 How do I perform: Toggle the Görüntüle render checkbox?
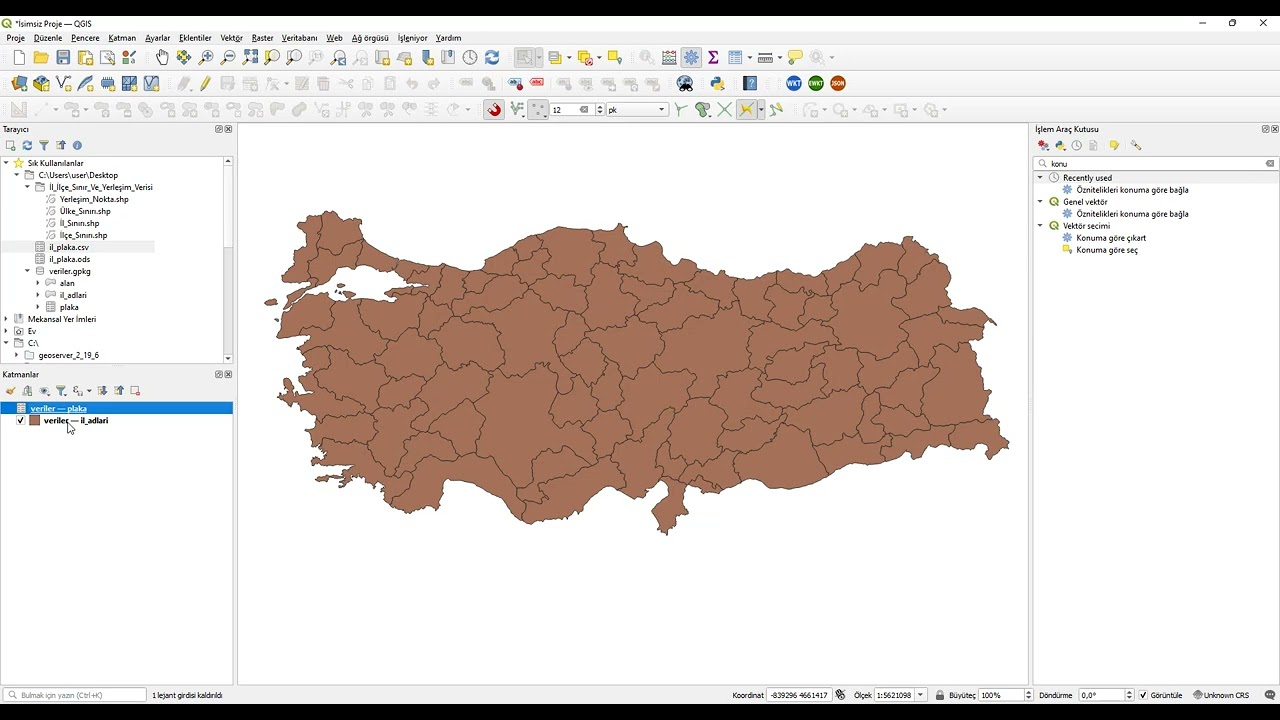tap(1144, 695)
